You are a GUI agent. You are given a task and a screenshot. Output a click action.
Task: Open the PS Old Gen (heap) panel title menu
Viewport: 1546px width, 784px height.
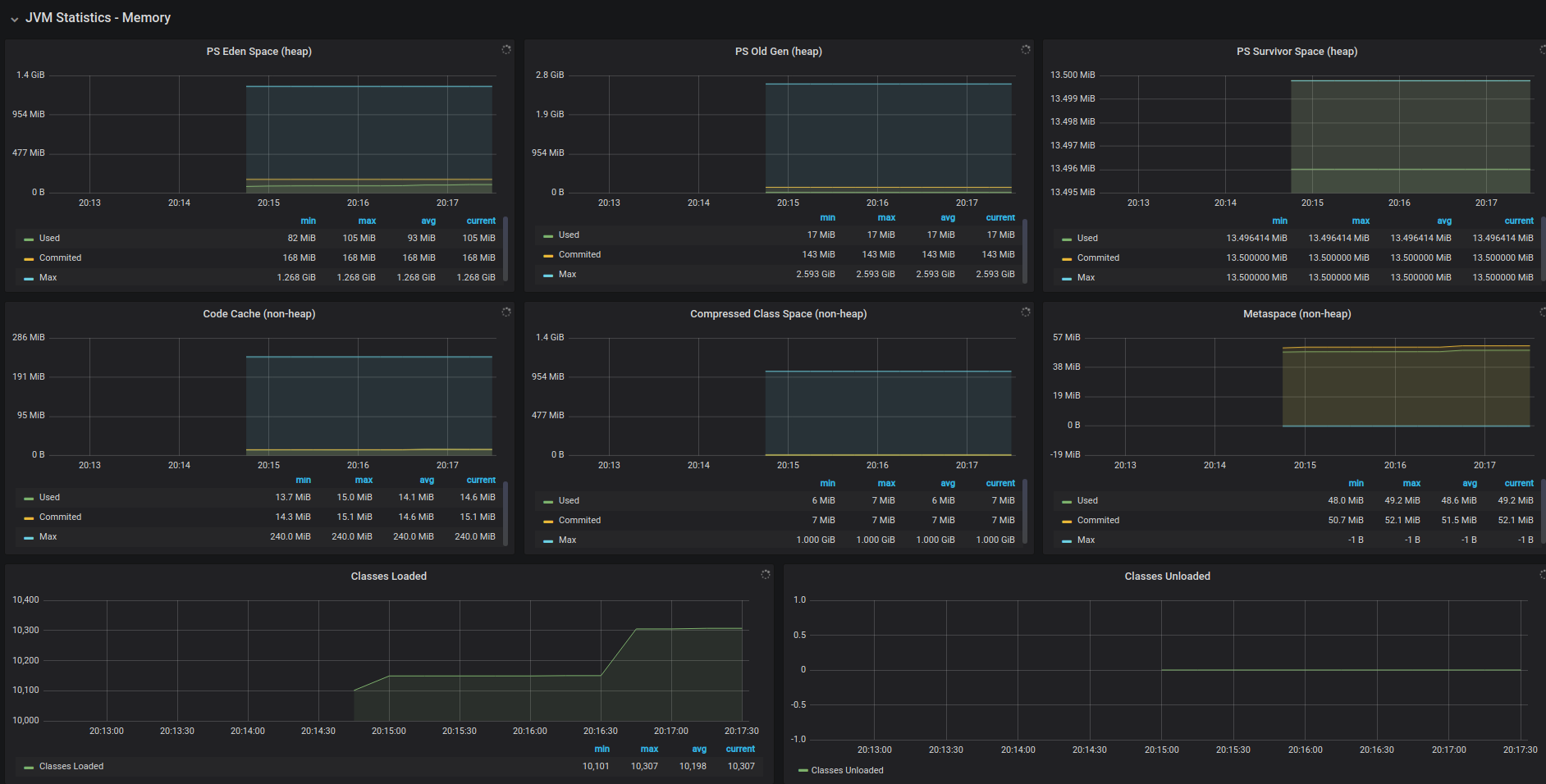[x=779, y=52]
